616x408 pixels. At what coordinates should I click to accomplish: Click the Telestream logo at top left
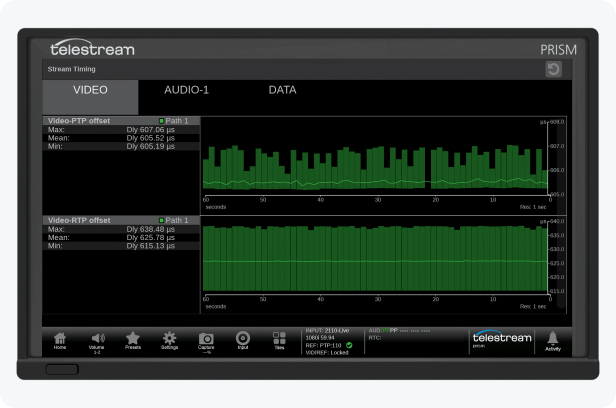click(x=93, y=48)
